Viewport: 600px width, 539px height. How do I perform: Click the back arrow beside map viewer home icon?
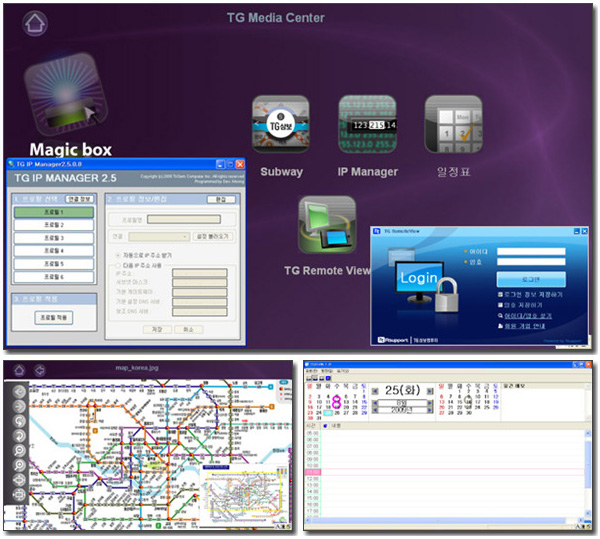[39, 370]
